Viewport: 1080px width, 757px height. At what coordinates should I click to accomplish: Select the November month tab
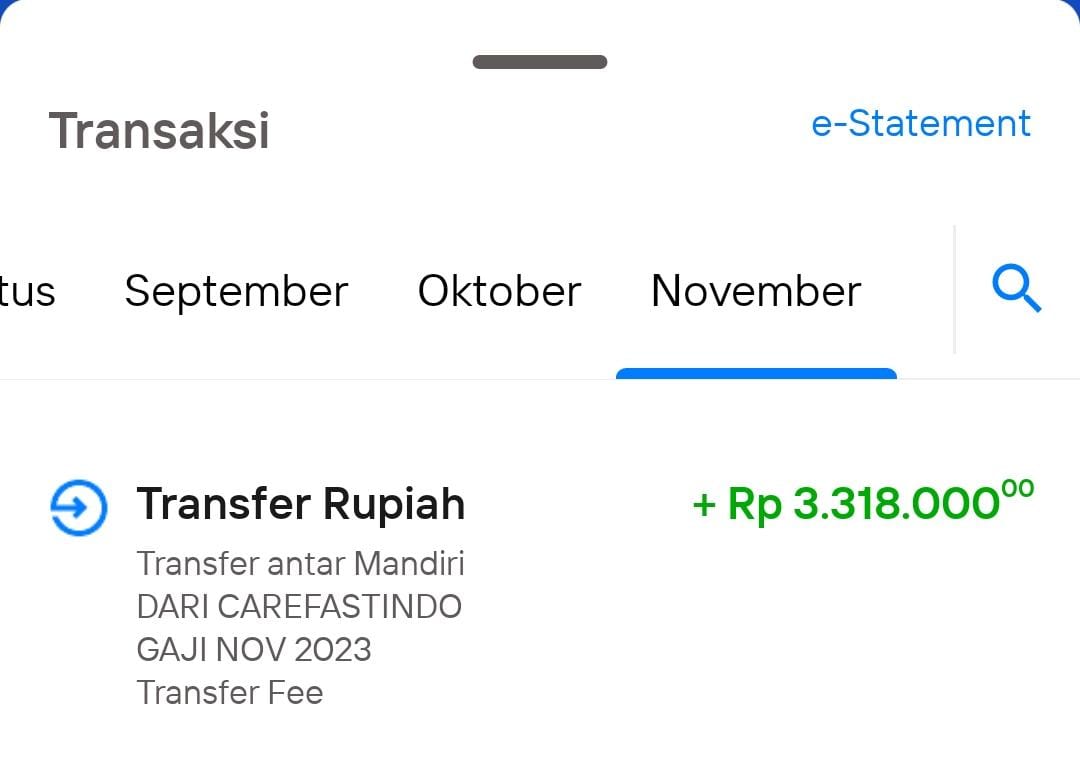coord(756,291)
